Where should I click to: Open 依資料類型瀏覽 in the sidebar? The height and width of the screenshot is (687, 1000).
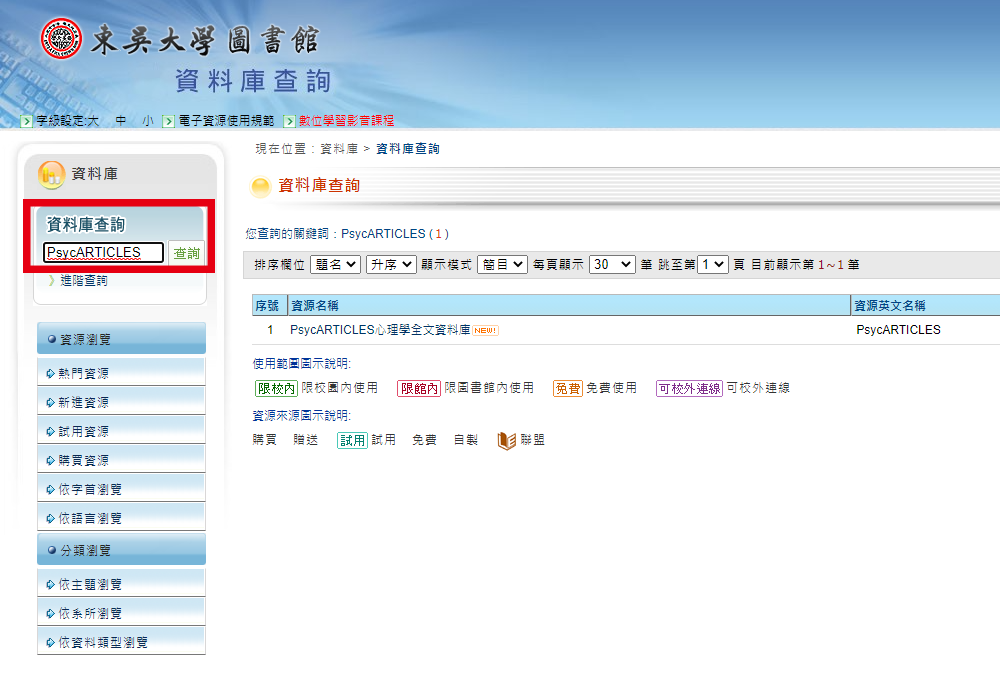[121, 641]
